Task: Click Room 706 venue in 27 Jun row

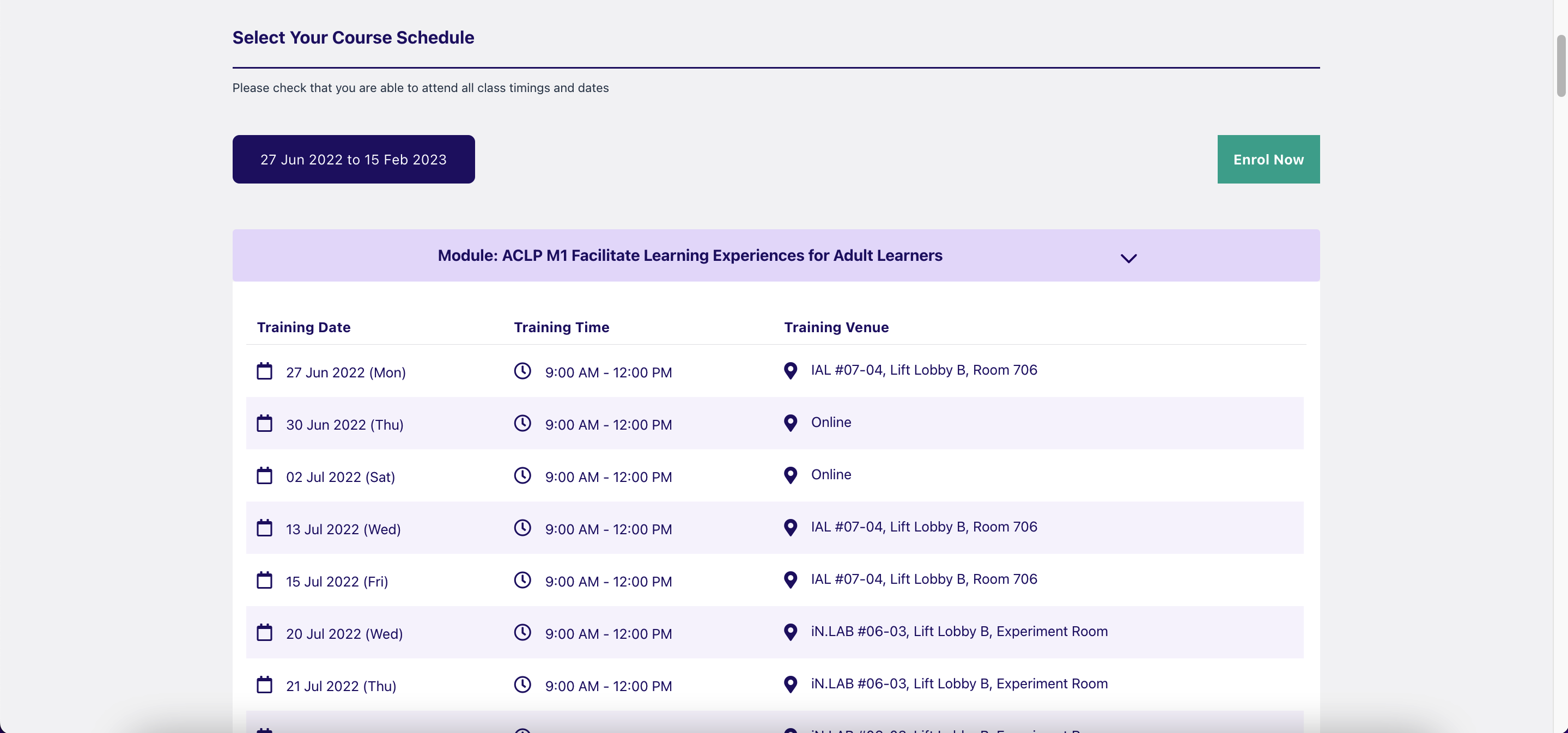Action: [923, 370]
